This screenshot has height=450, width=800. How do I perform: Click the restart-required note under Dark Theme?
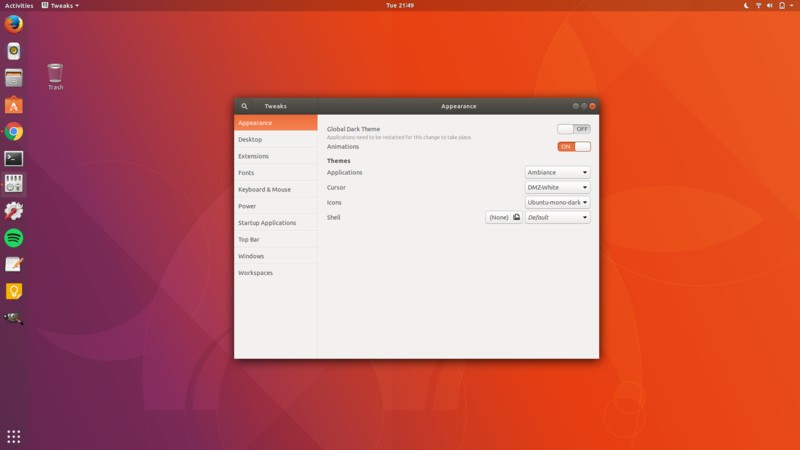pos(399,137)
